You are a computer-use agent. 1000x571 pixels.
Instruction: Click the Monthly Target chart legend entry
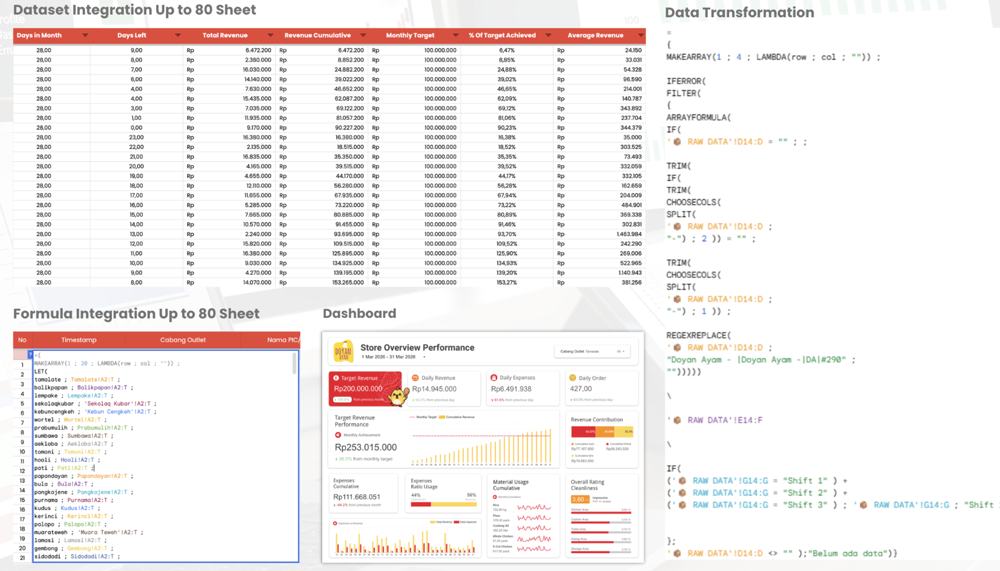pos(424,417)
